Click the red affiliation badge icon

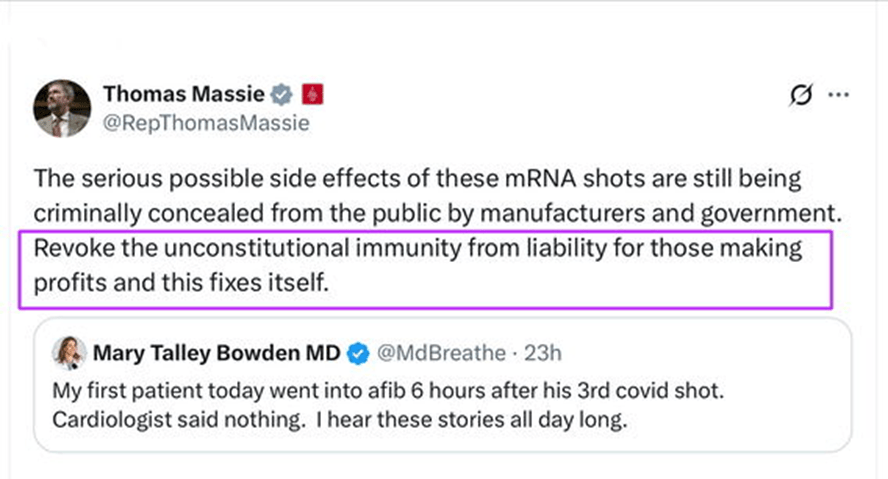(x=313, y=96)
